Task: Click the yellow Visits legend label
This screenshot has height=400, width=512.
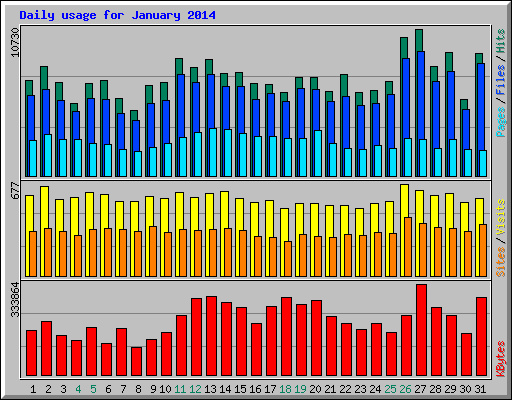Action: pyautogui.click(x=500, y=218)
